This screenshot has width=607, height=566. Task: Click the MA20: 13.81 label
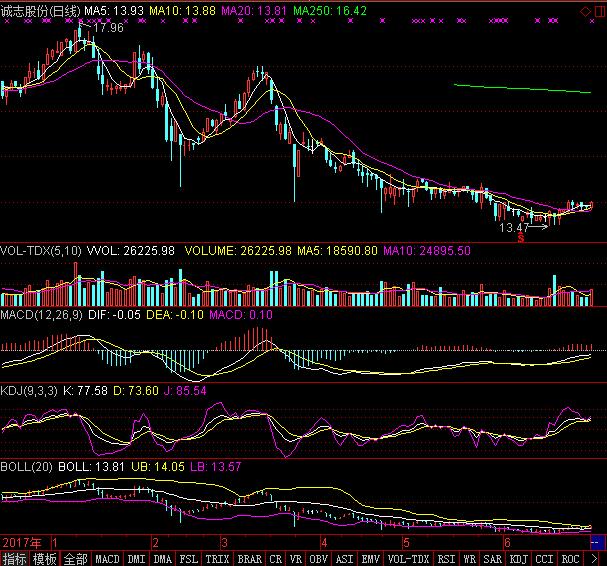pyautogui.click(x=254, y=11)
